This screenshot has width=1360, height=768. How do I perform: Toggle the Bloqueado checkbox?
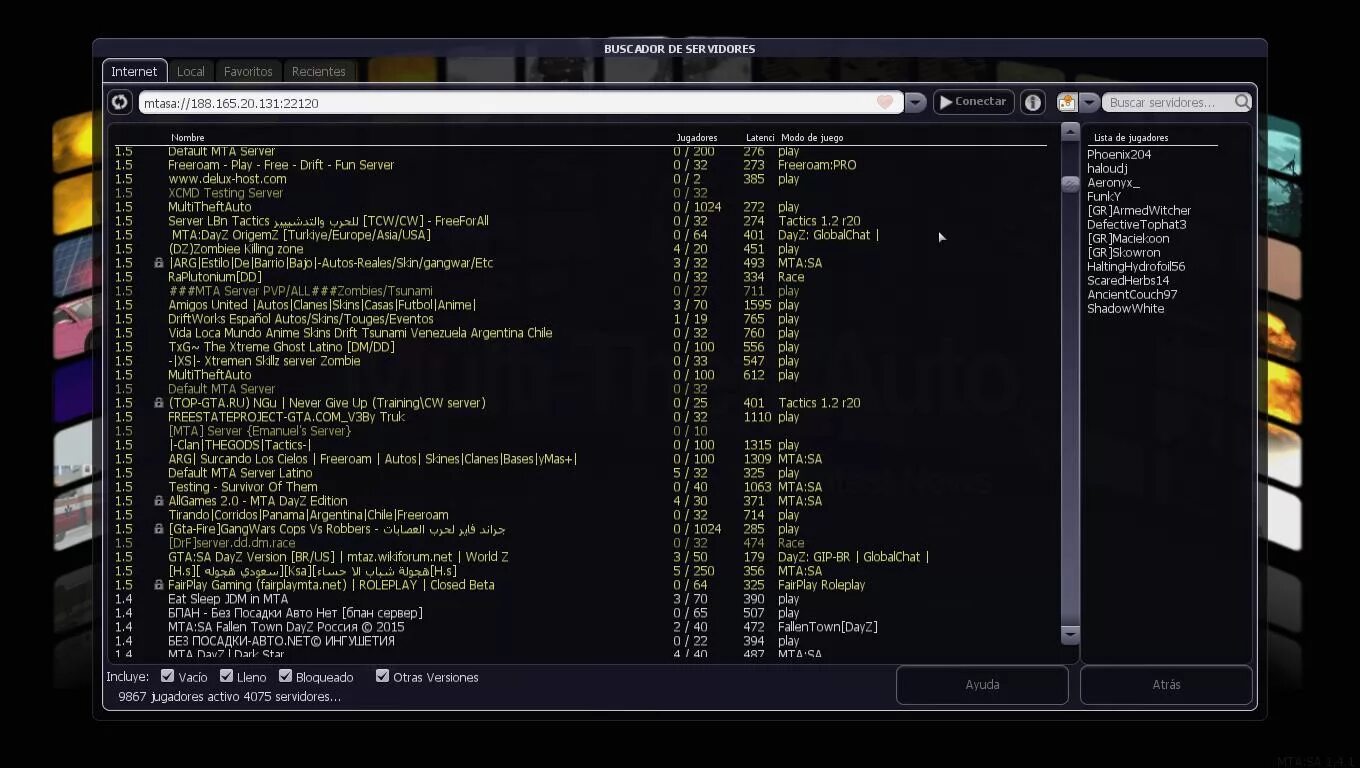[285, 676]
